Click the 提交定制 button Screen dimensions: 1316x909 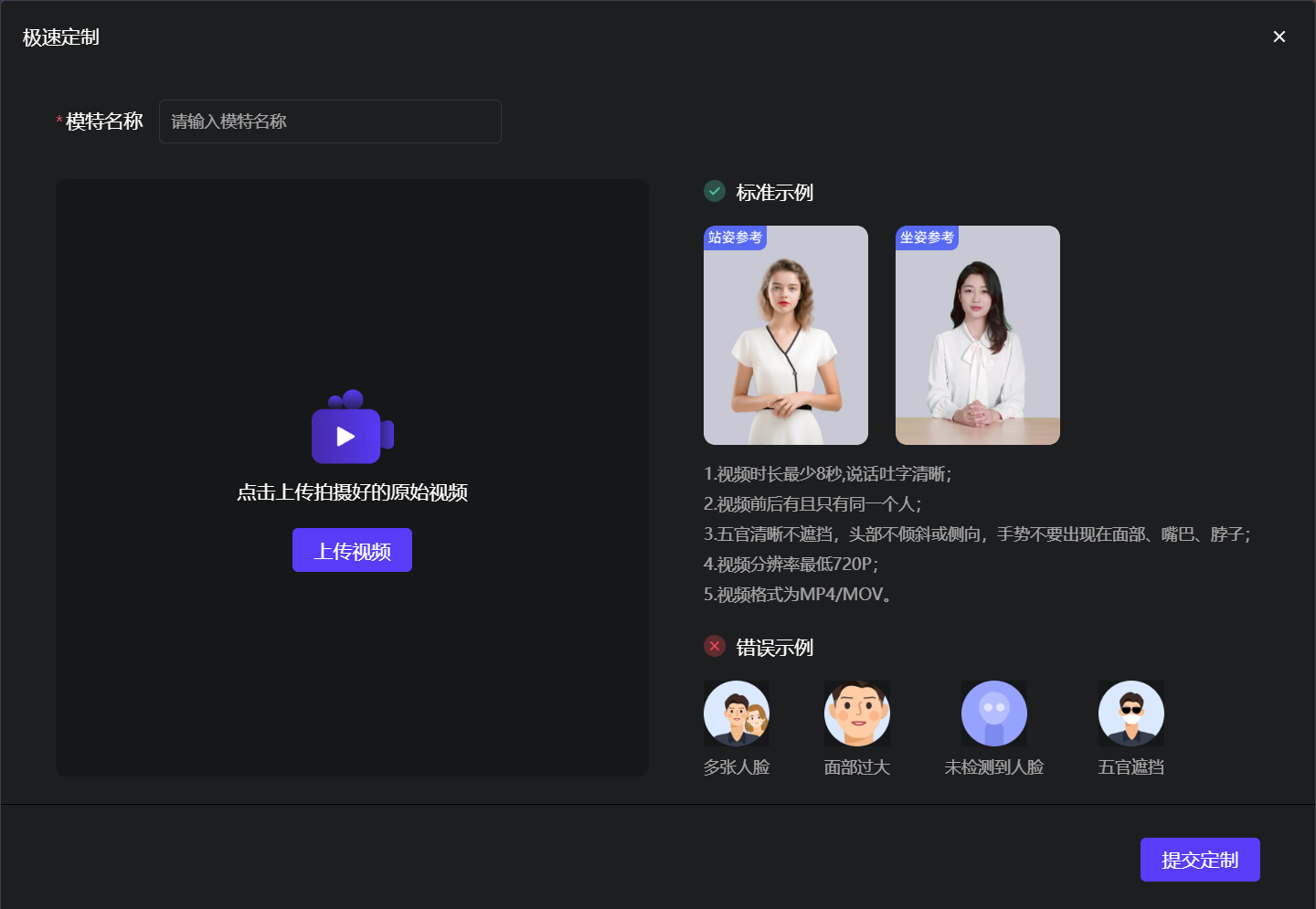1200,860
